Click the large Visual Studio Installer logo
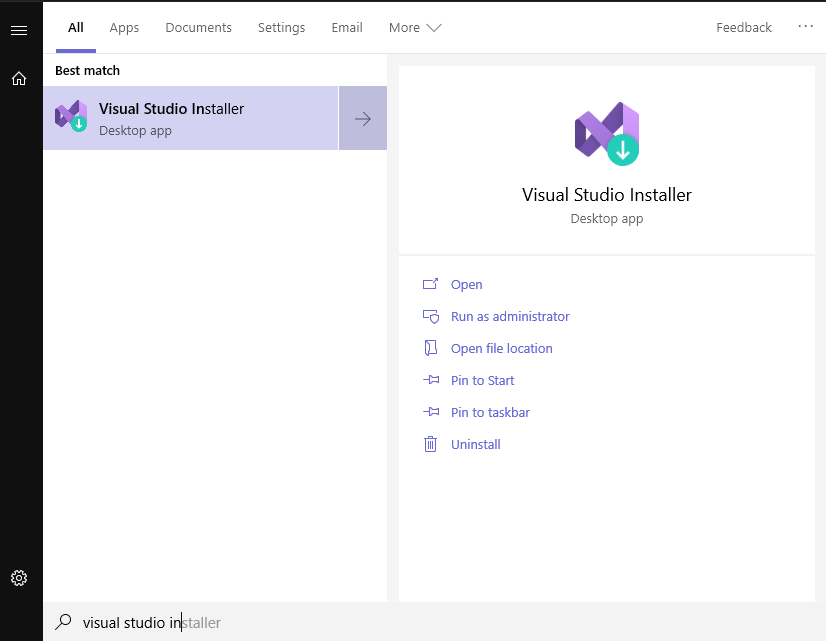 pyautogui.click(x=606, y=134)
